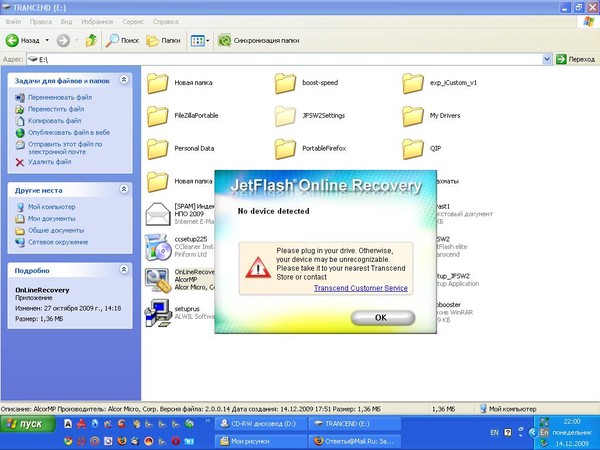Switch to CD-RW дисковод (D:) taskbar window
This screenshot has height=450, width=600.
click(x=261, y=424)
